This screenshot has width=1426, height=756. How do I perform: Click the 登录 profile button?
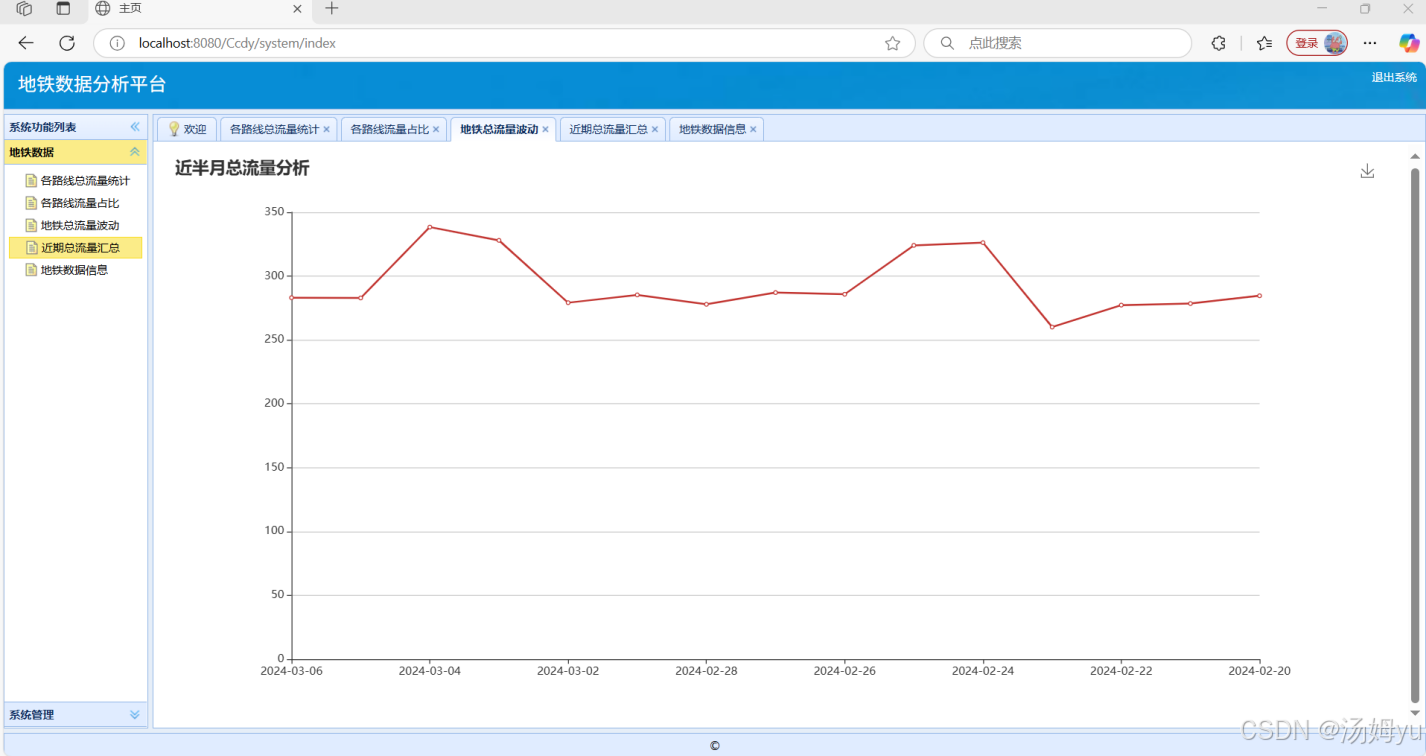[1317, 43]
